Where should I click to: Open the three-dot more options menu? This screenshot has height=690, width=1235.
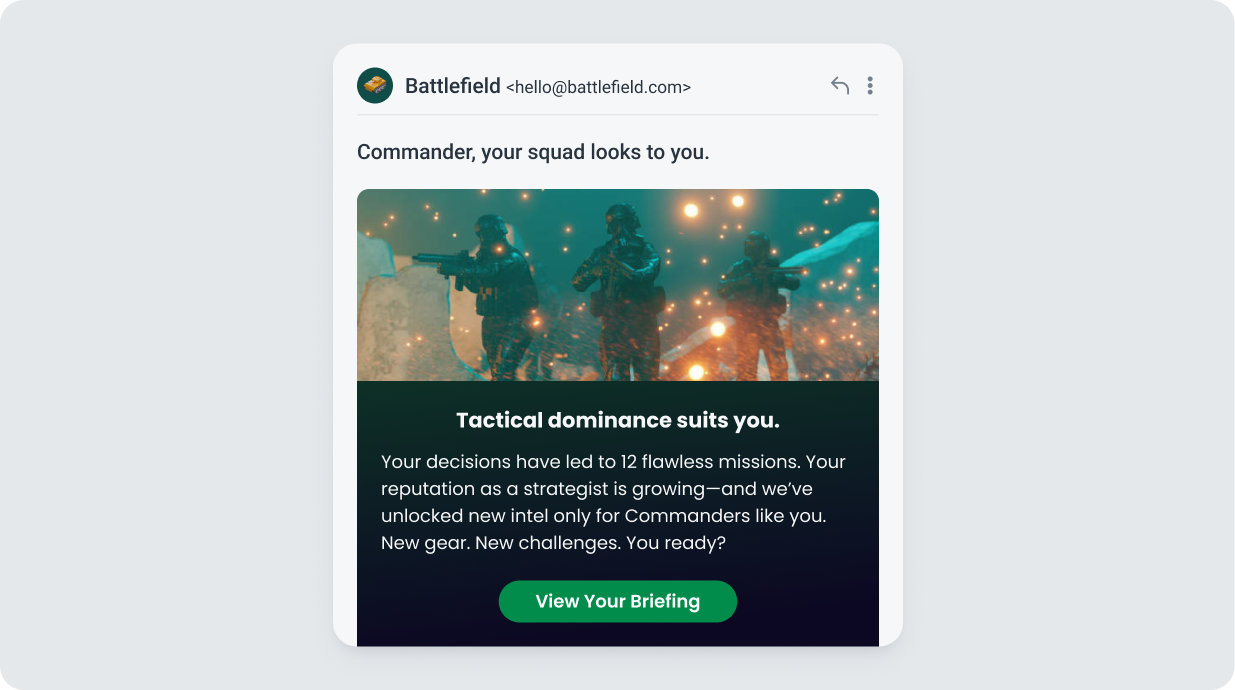tap(870, 86)
